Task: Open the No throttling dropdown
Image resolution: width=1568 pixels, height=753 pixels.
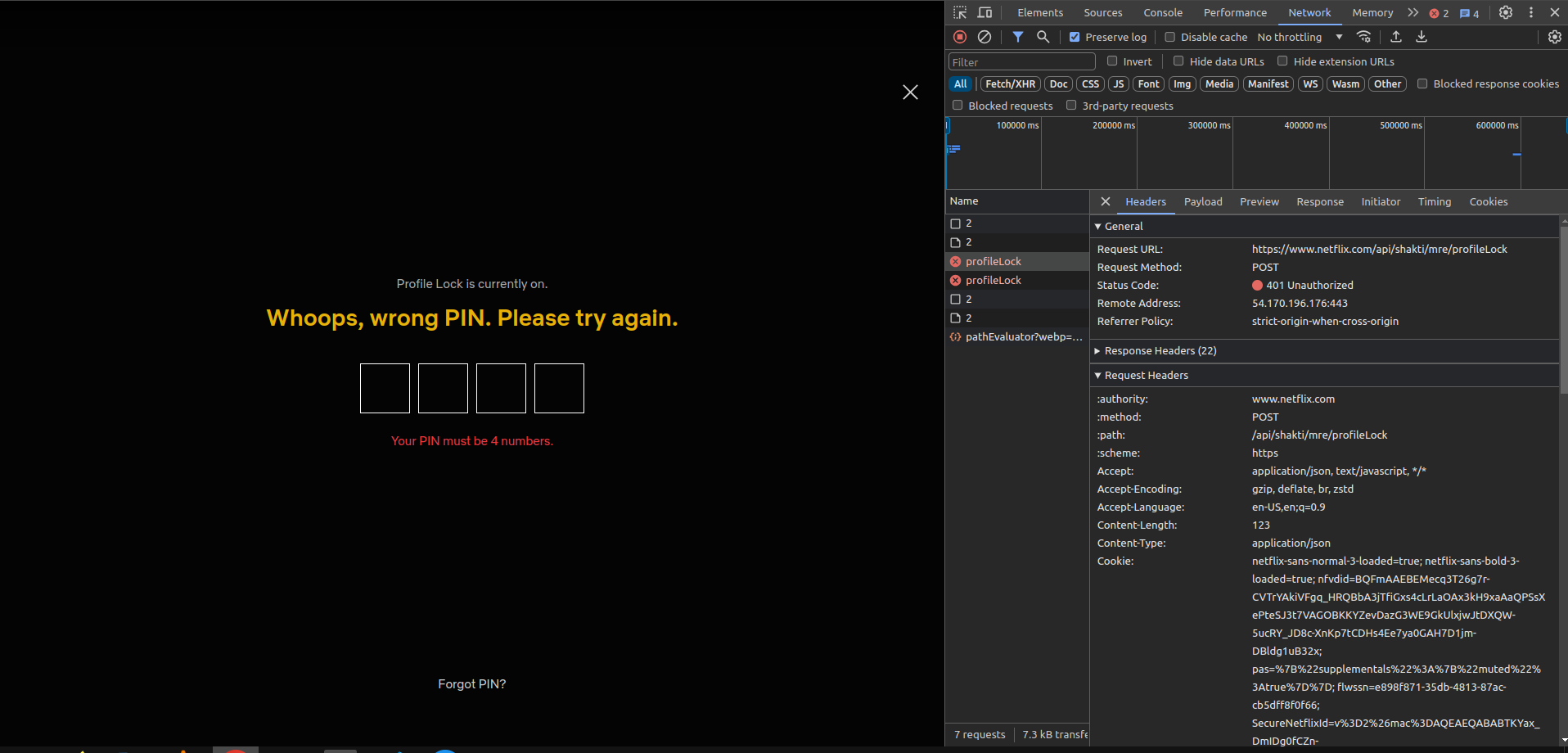Action: tap(1300, 37)
